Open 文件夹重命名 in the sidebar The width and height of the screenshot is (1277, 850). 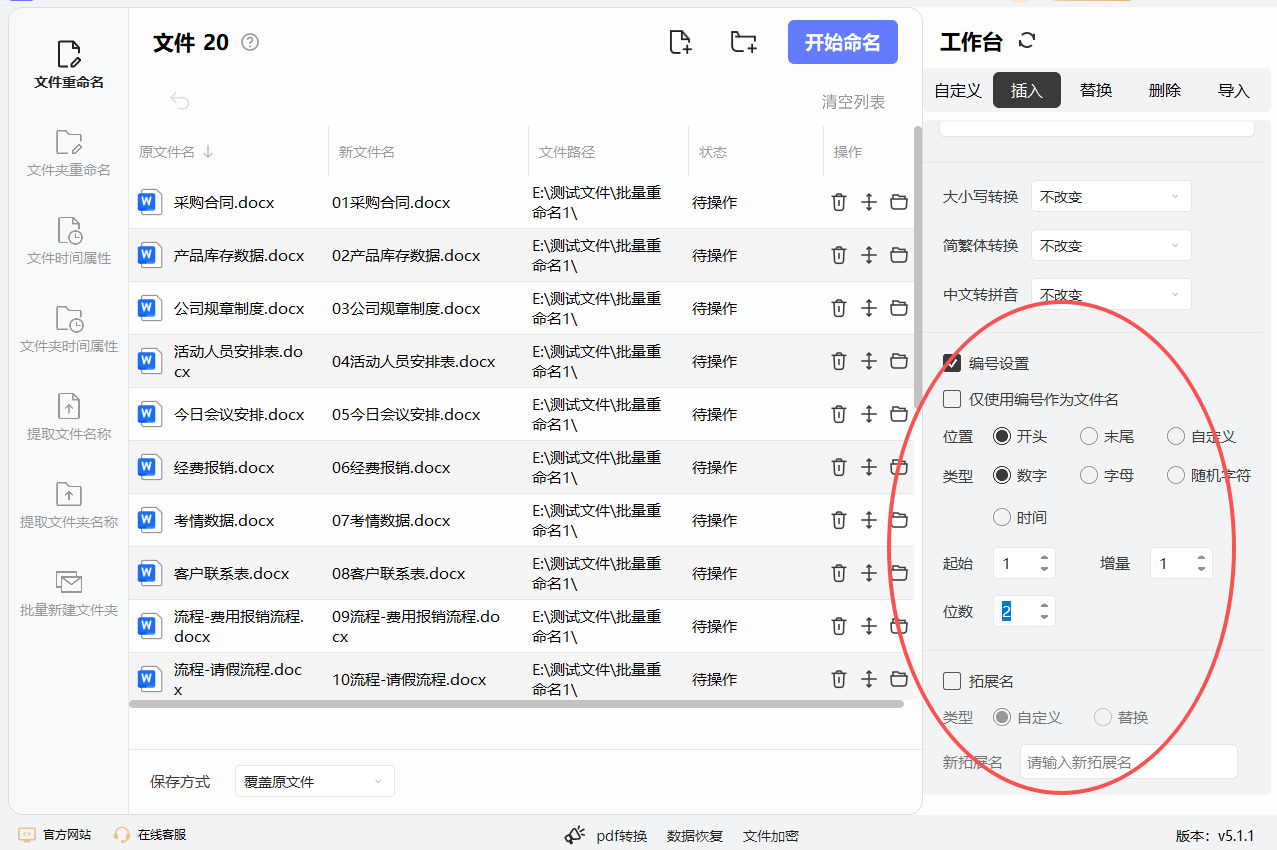pos(69,153)
